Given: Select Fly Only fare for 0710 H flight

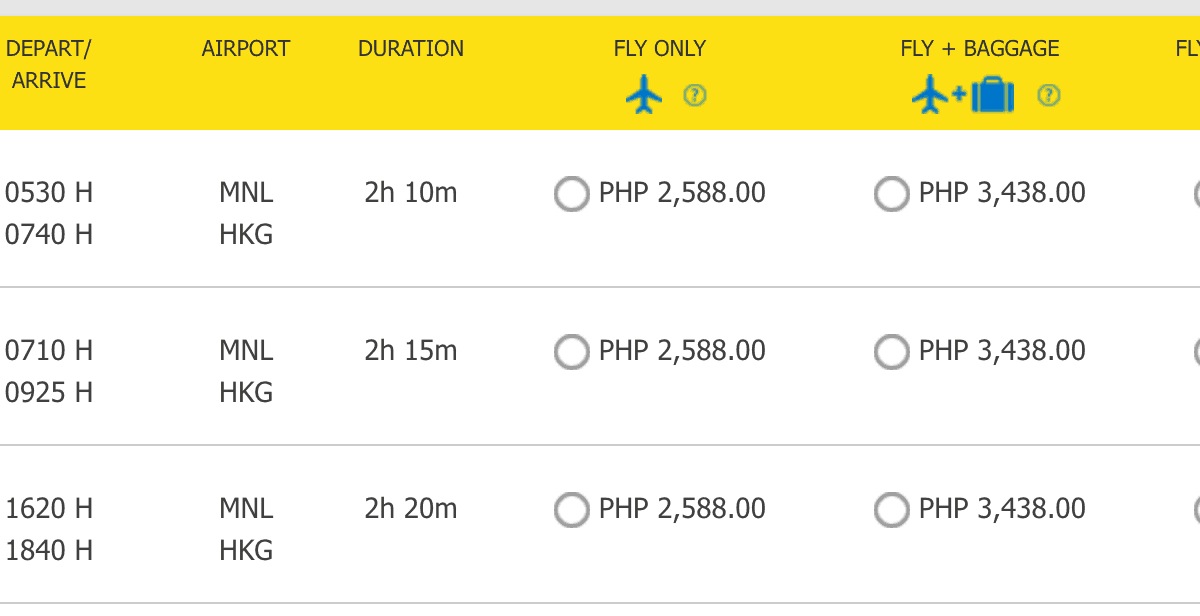Looking at the screenshot, I should (x=571, y=352).
